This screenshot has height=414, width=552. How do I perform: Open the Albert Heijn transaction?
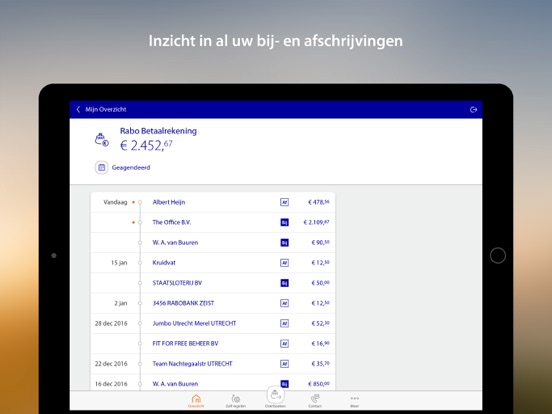[x=213, y=202]
